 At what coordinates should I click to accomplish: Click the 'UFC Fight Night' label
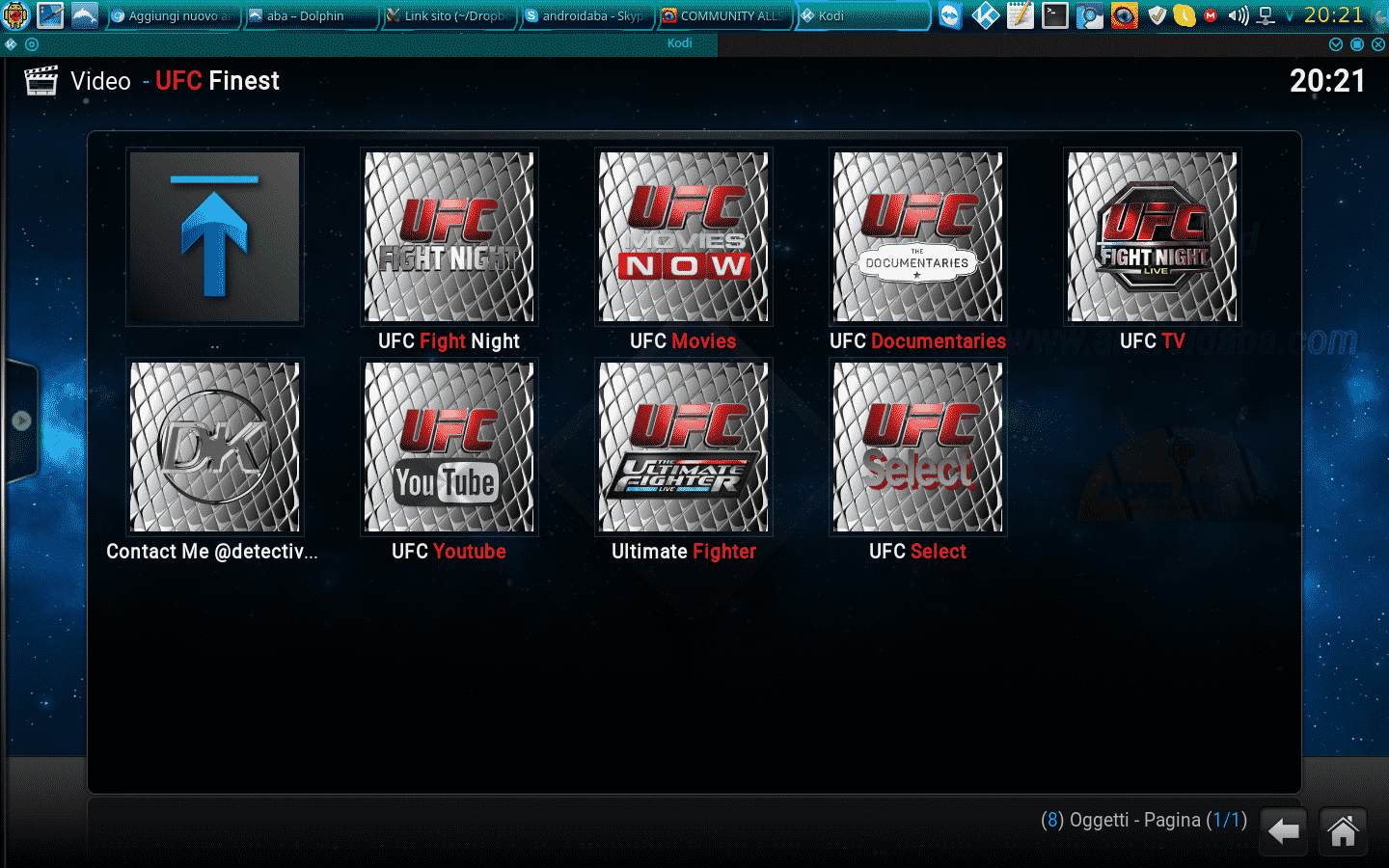click(449, 341)
